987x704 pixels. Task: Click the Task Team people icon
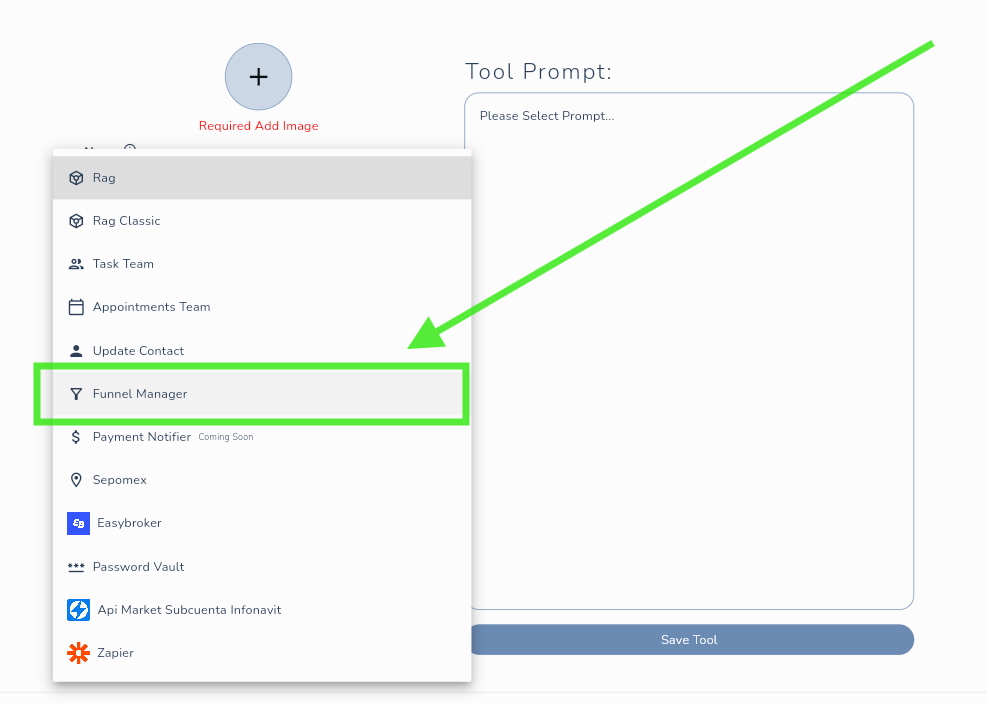76,264
